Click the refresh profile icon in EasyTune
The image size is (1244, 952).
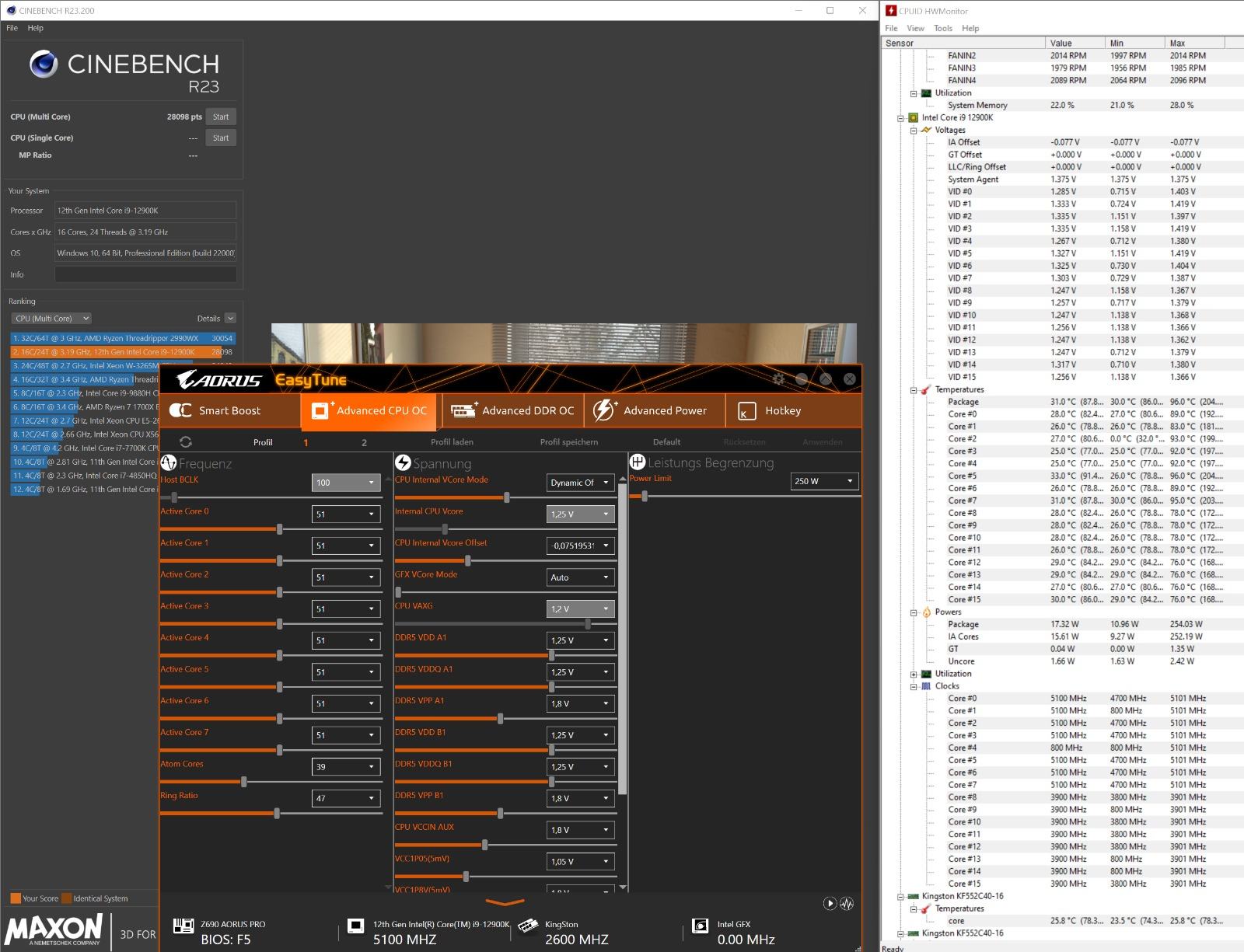[x=185, y=441]
